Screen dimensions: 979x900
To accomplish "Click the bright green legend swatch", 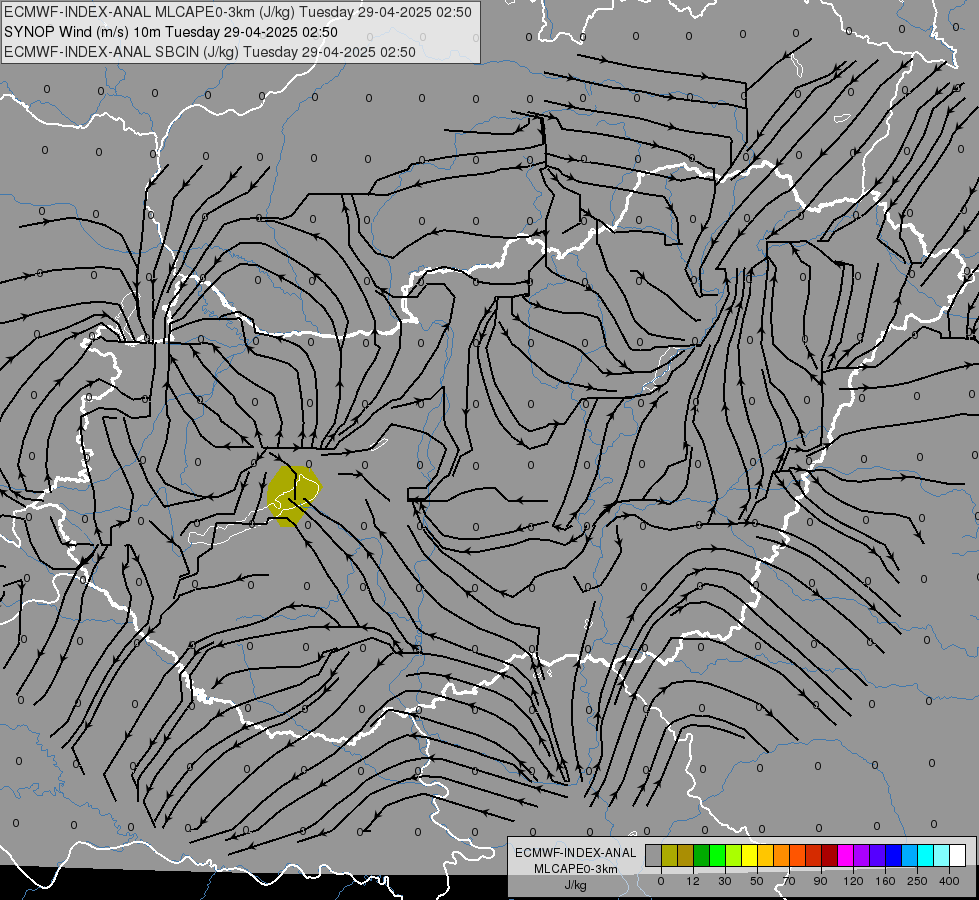I will [717, 855].
